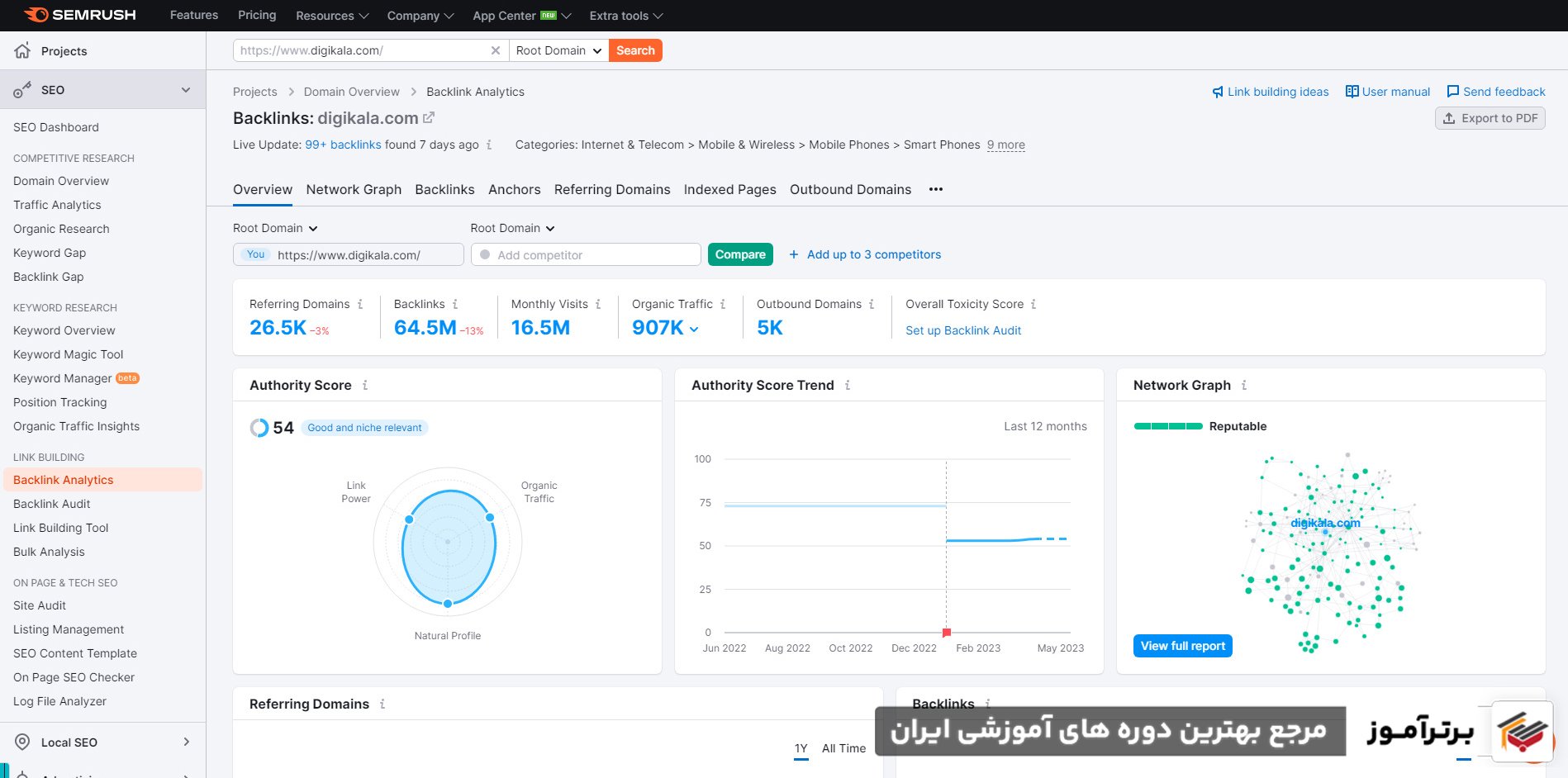
Task: Open the App Center dropdown menu
Action: tap(522, 16)
